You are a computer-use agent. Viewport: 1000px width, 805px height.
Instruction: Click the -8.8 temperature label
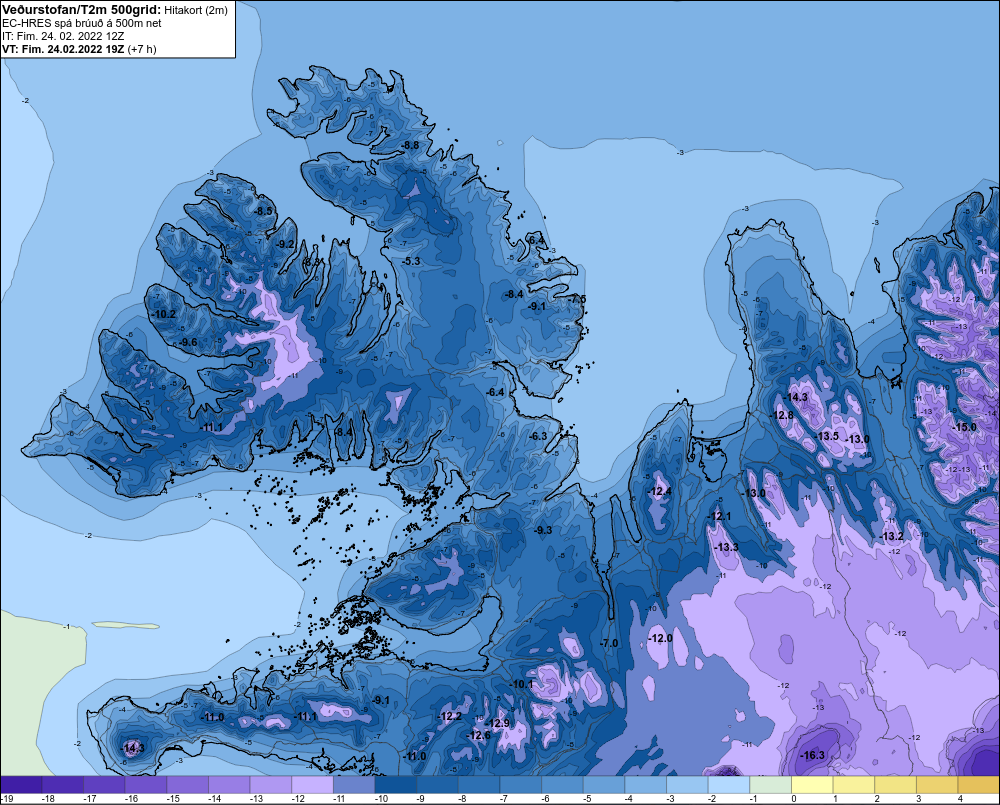coord(411,145)
